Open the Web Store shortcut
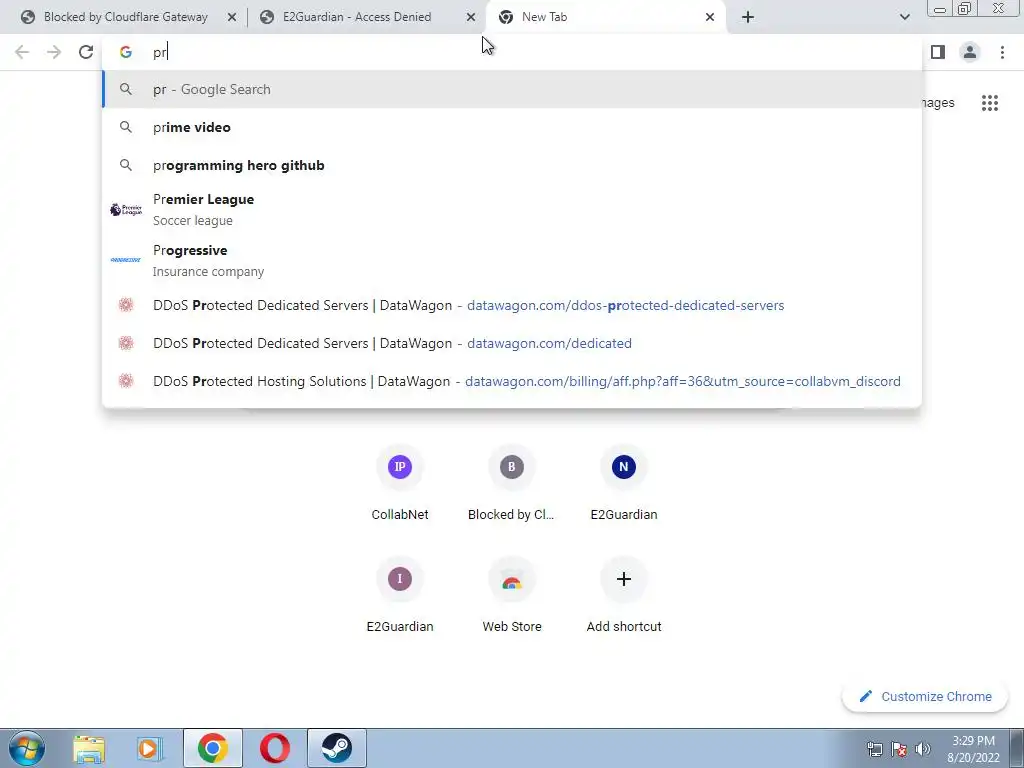The width and height of the screenshot is (1024, 768). (511, 595)
